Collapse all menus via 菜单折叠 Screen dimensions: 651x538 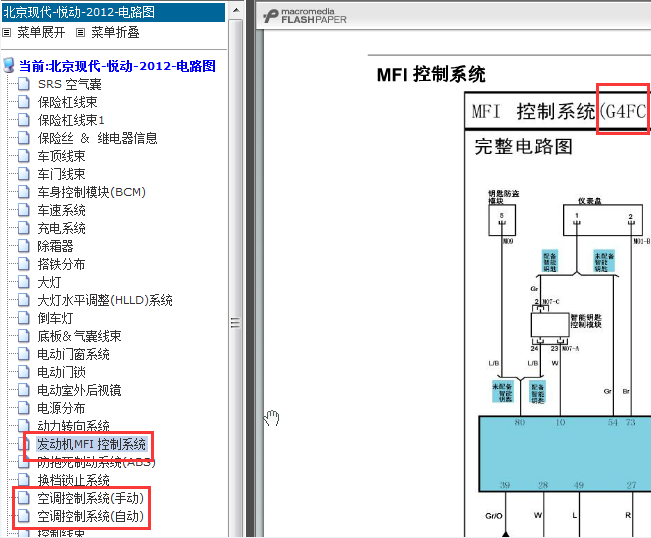(115, 32)
